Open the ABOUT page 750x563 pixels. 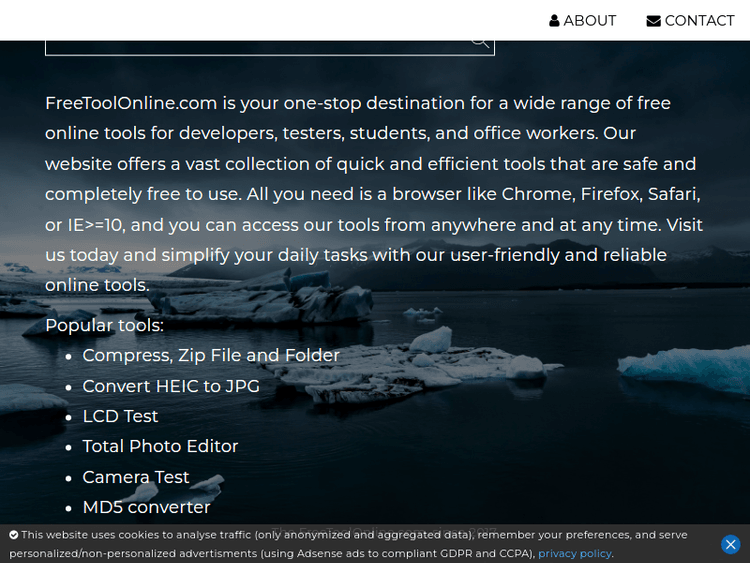[583, 21]
